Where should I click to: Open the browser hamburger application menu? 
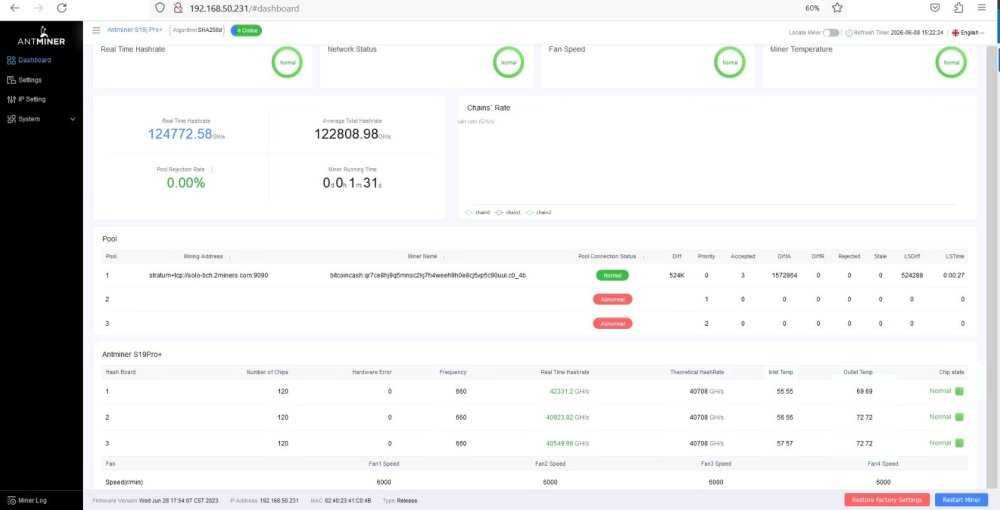point(982,8)
